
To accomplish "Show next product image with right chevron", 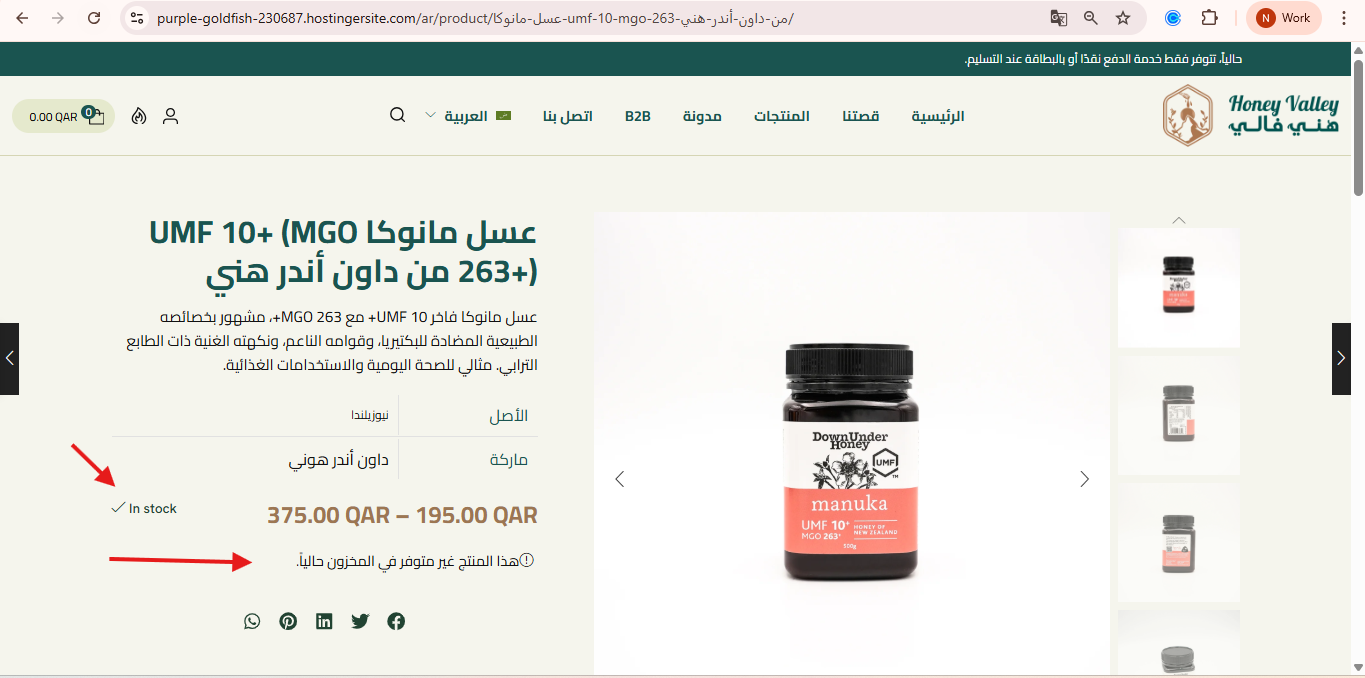I will (x=1084, y=479).
